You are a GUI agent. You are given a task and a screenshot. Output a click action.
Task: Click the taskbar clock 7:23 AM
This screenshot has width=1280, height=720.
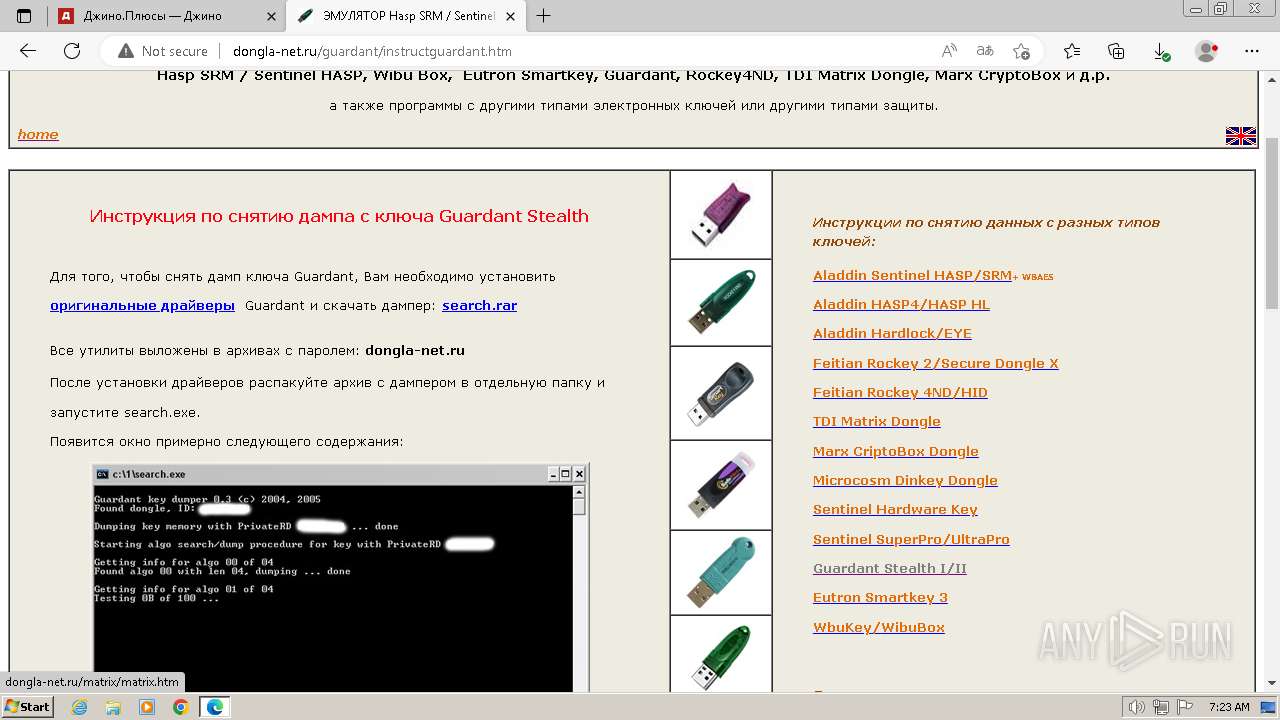pyautogui.click(x=1229, y=707)
